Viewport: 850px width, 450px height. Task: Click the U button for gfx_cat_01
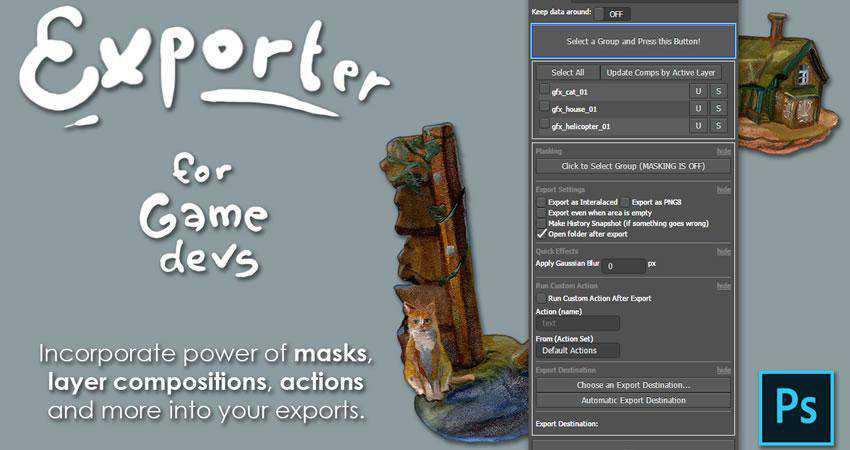pyautogui.click(x=700, y=91)
